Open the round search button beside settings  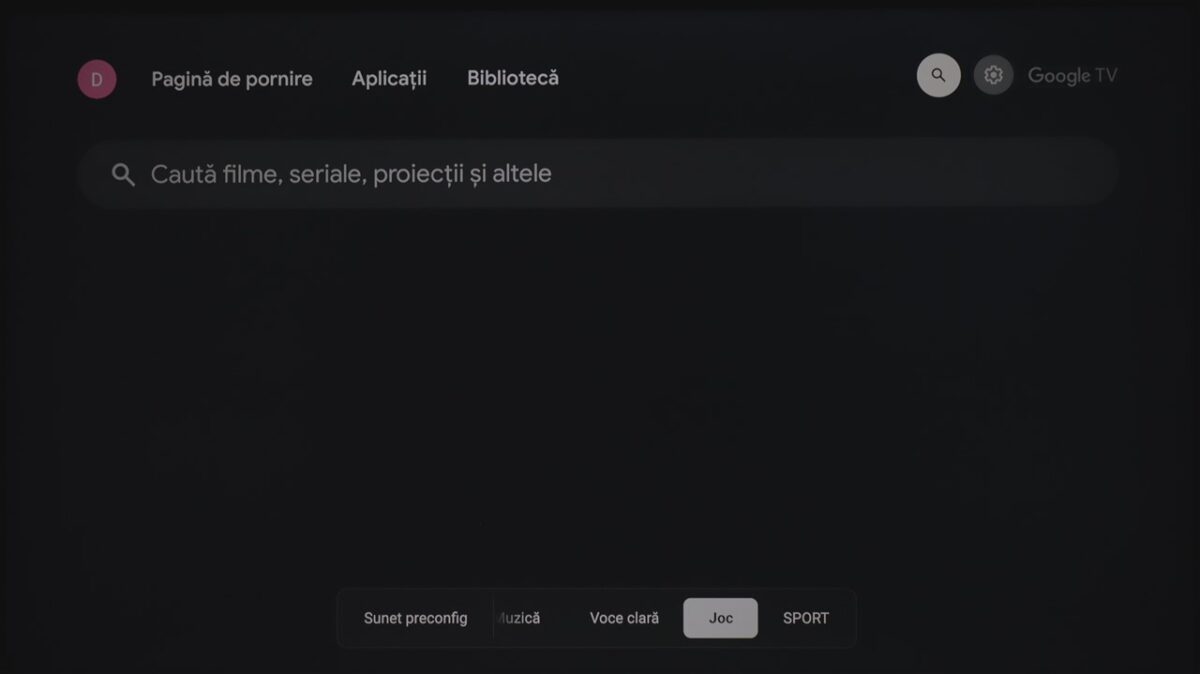pyautogui.click(x=938, y=75)
